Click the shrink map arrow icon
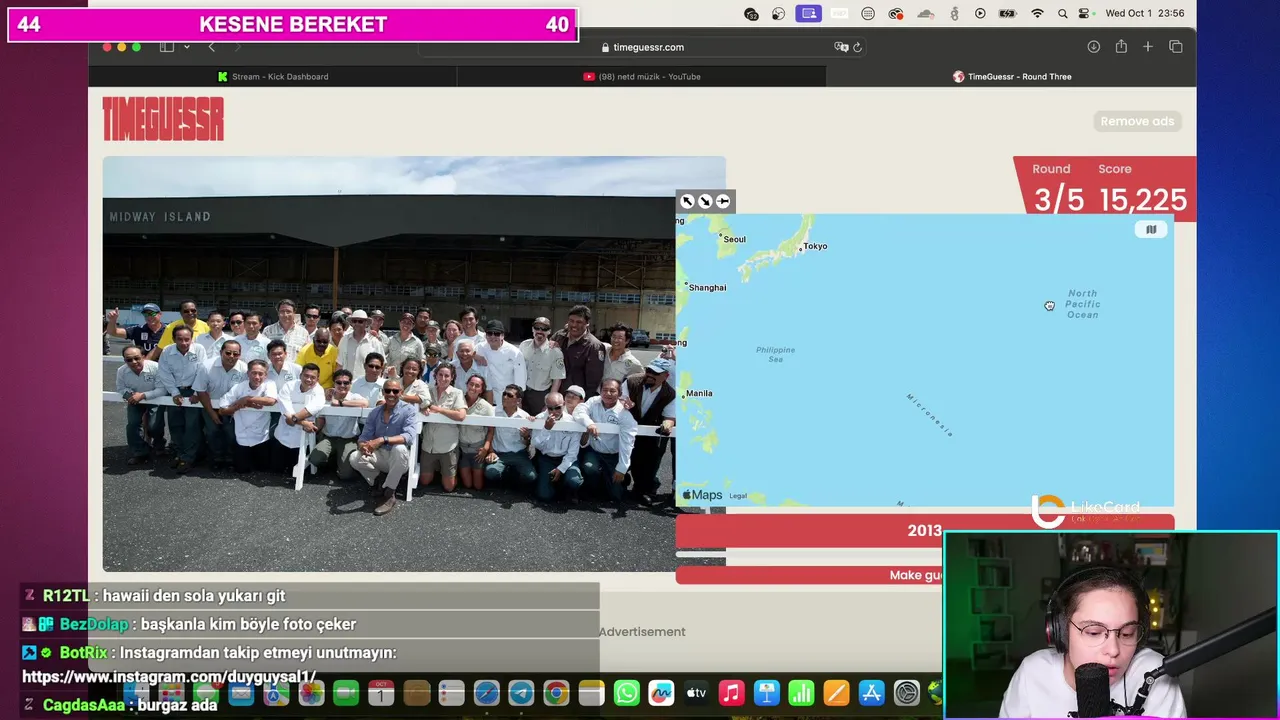 pos(705,201)
